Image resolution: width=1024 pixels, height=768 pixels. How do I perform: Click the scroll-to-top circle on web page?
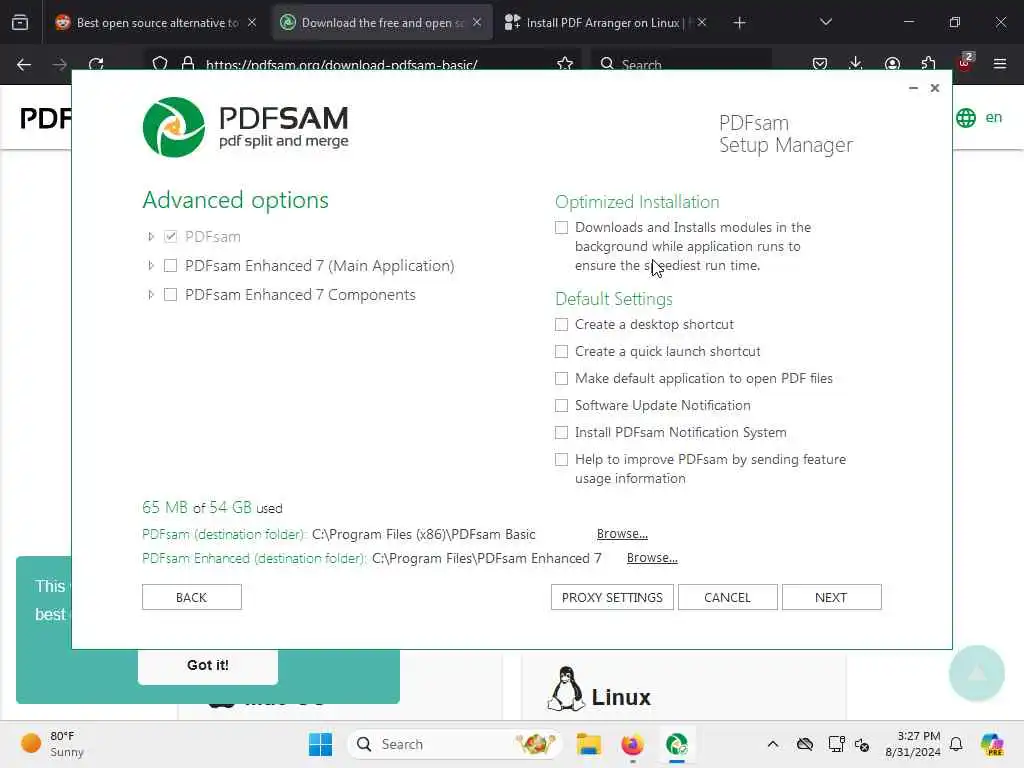(976, 673)
